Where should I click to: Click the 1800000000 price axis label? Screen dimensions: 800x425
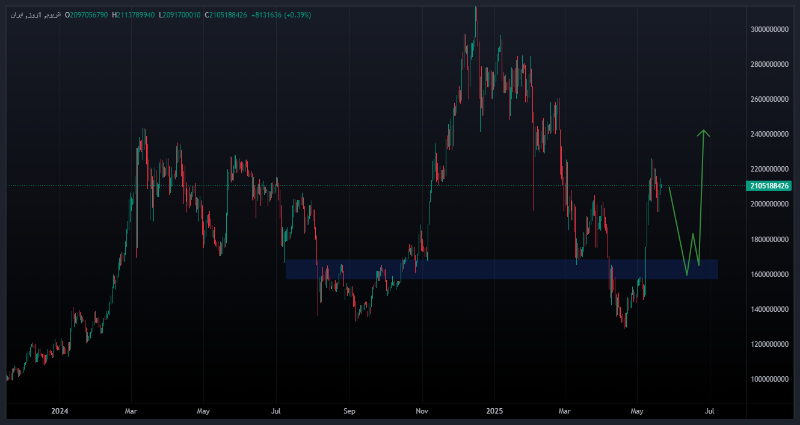pos(770,239)
